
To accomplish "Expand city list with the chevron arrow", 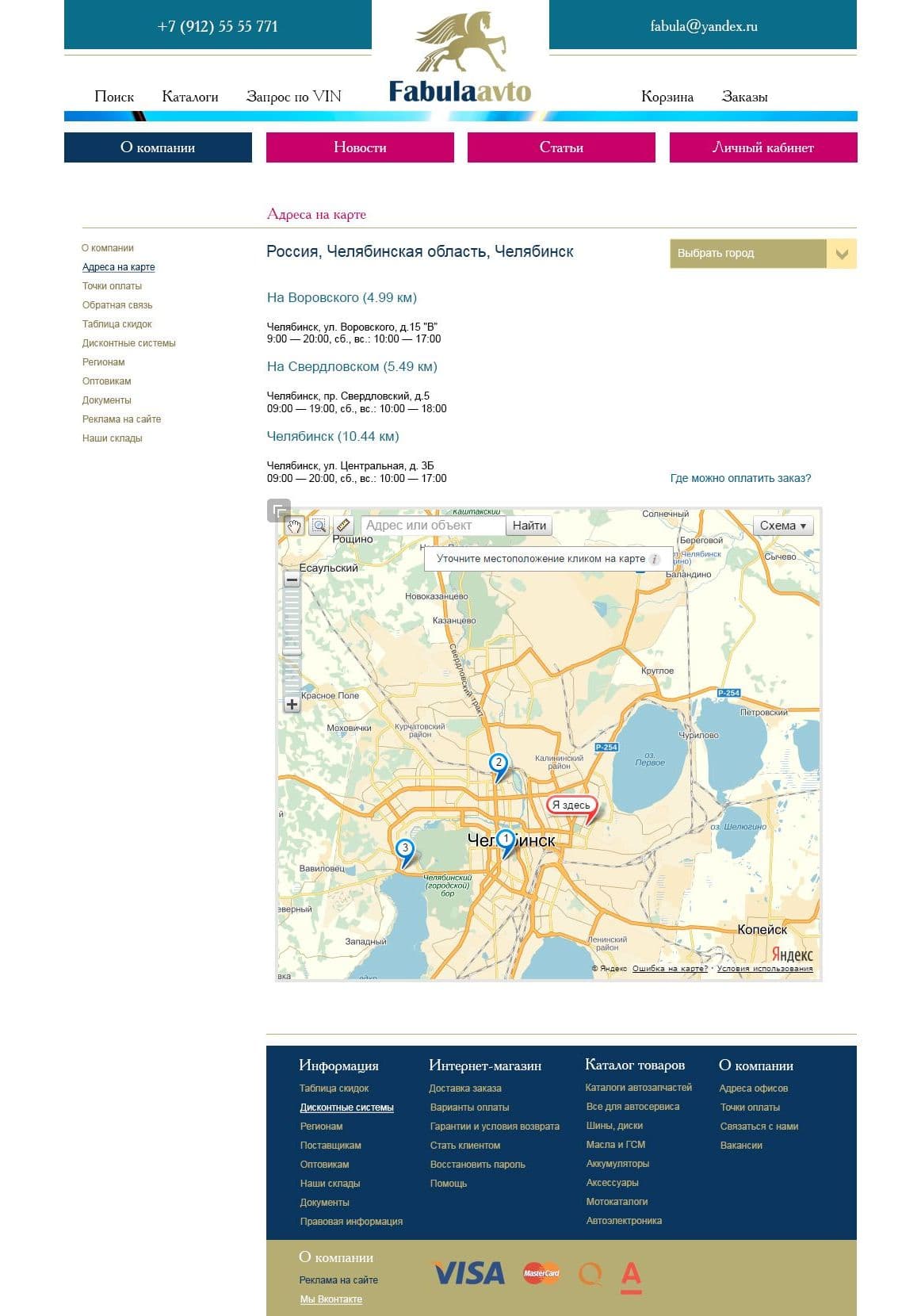I will pos(842,254).
